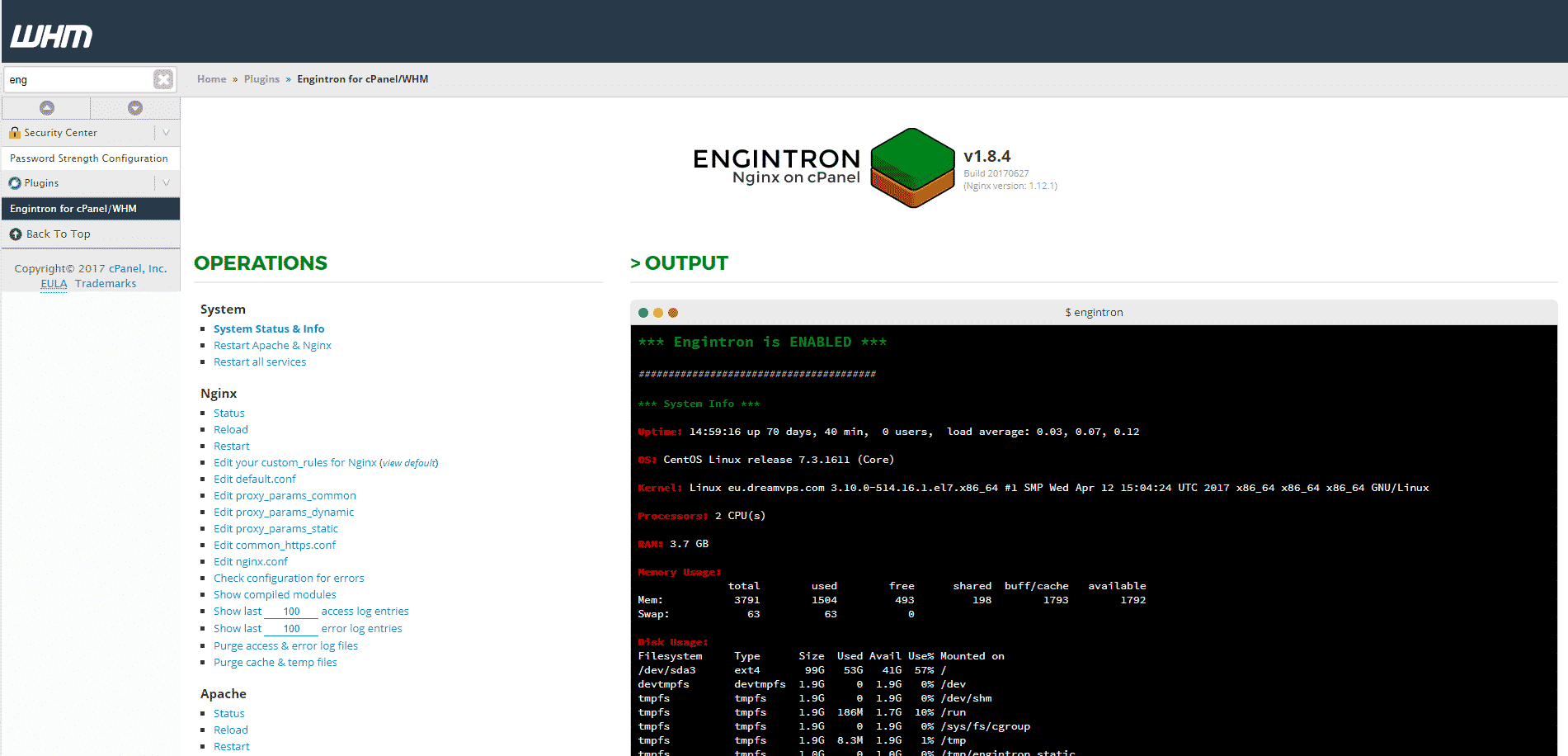Click Show compiled modules
Image resolution: width=1568 pixels, height=756 pixels.
coord(275,595)
